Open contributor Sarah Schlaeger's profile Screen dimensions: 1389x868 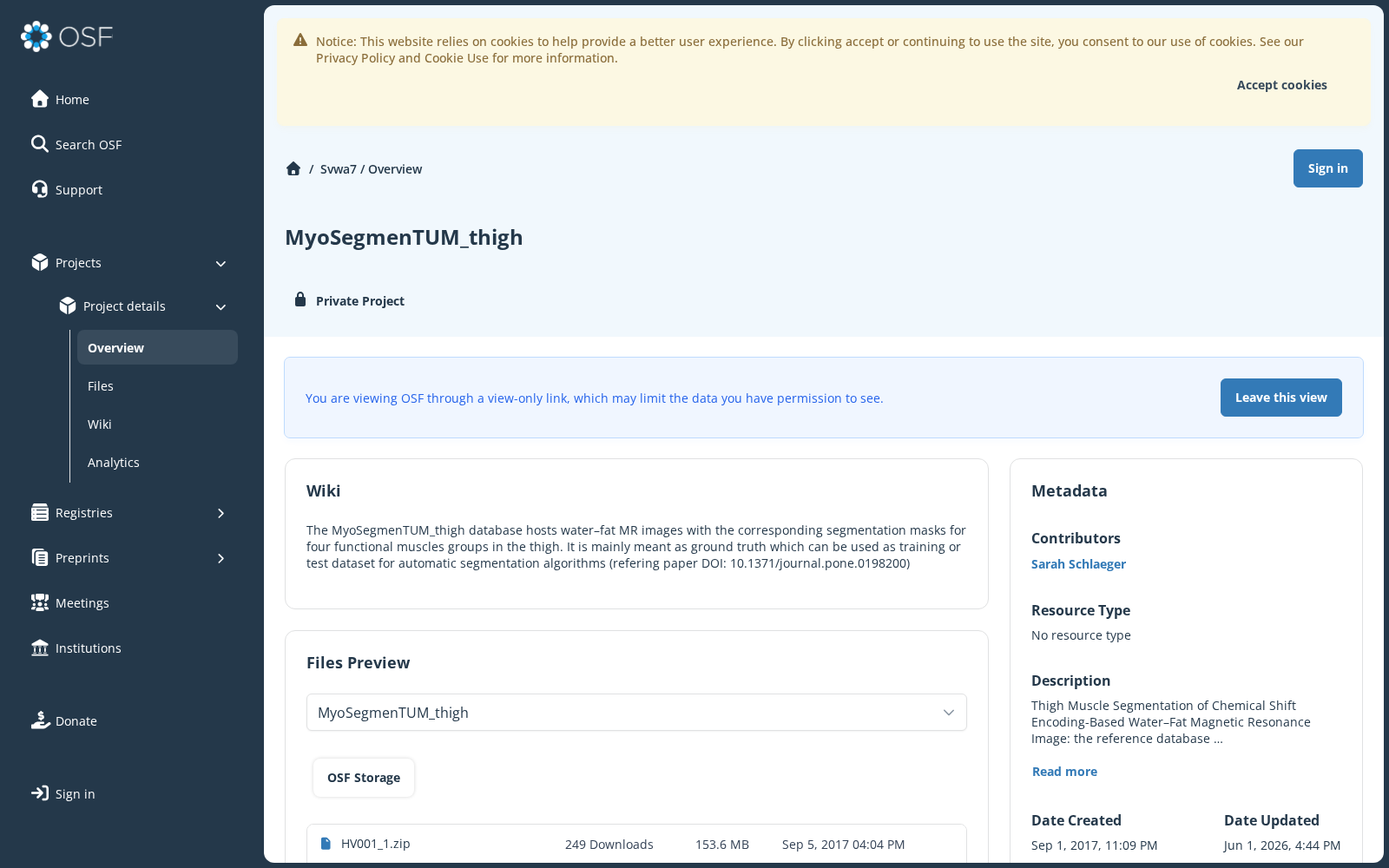(x=1078, y=564)
